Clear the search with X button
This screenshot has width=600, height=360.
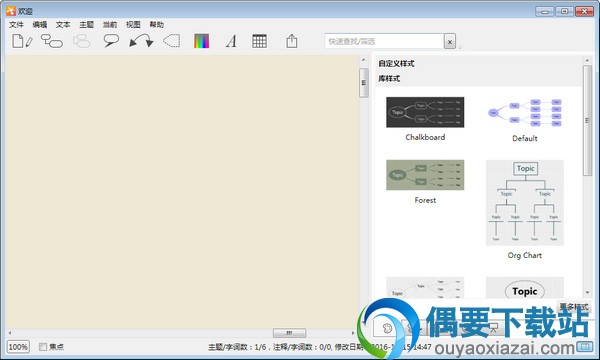[x=450, y=41]
